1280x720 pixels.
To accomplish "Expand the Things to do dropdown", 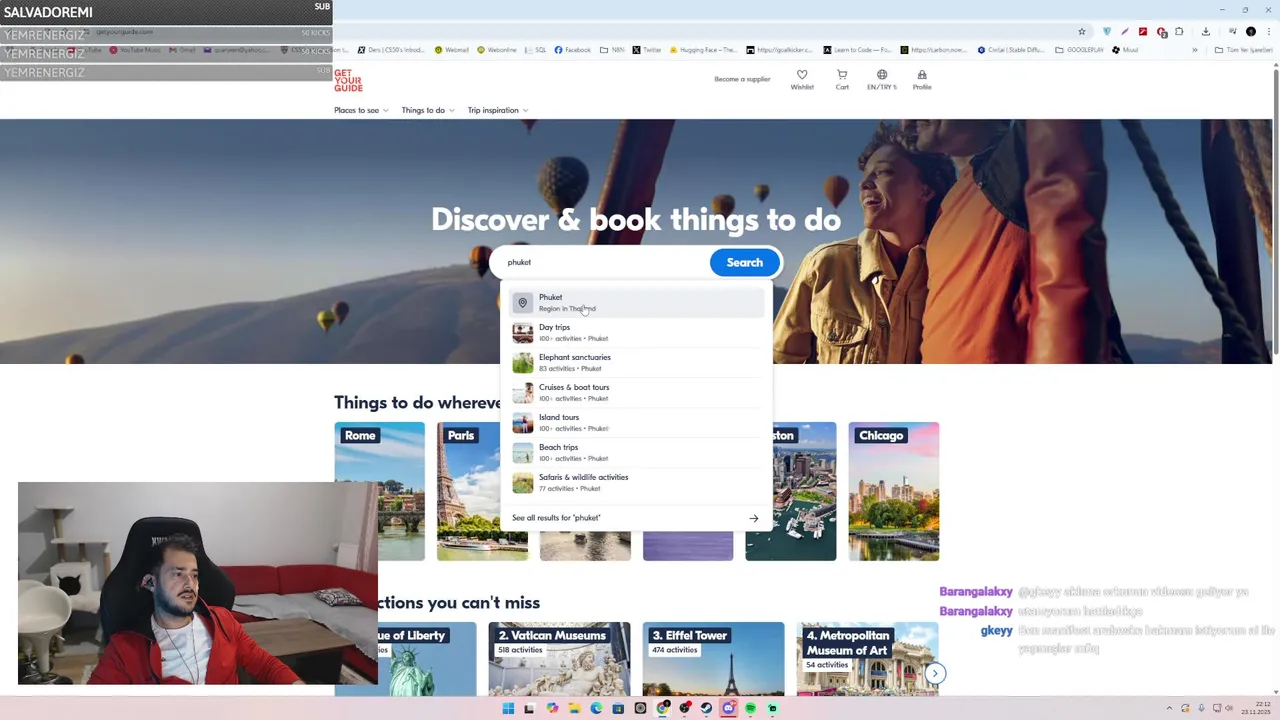I will point(428,110).
